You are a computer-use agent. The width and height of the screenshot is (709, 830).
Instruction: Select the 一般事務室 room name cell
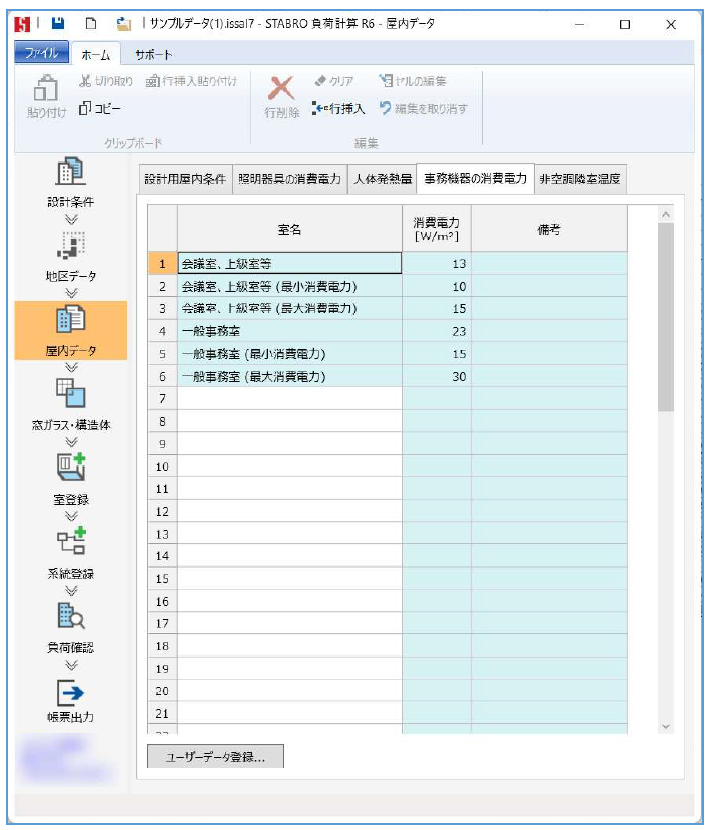289,331
